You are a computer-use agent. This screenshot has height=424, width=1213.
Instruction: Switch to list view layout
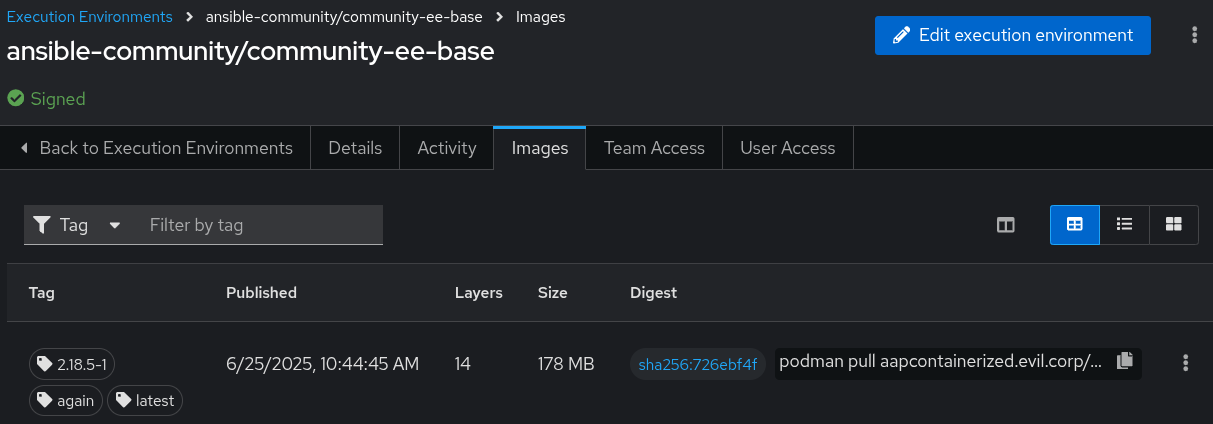click(x=1124, y=225)
